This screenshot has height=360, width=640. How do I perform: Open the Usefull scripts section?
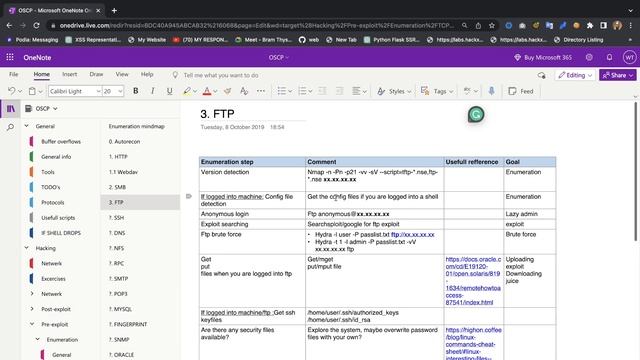(58, 218)
